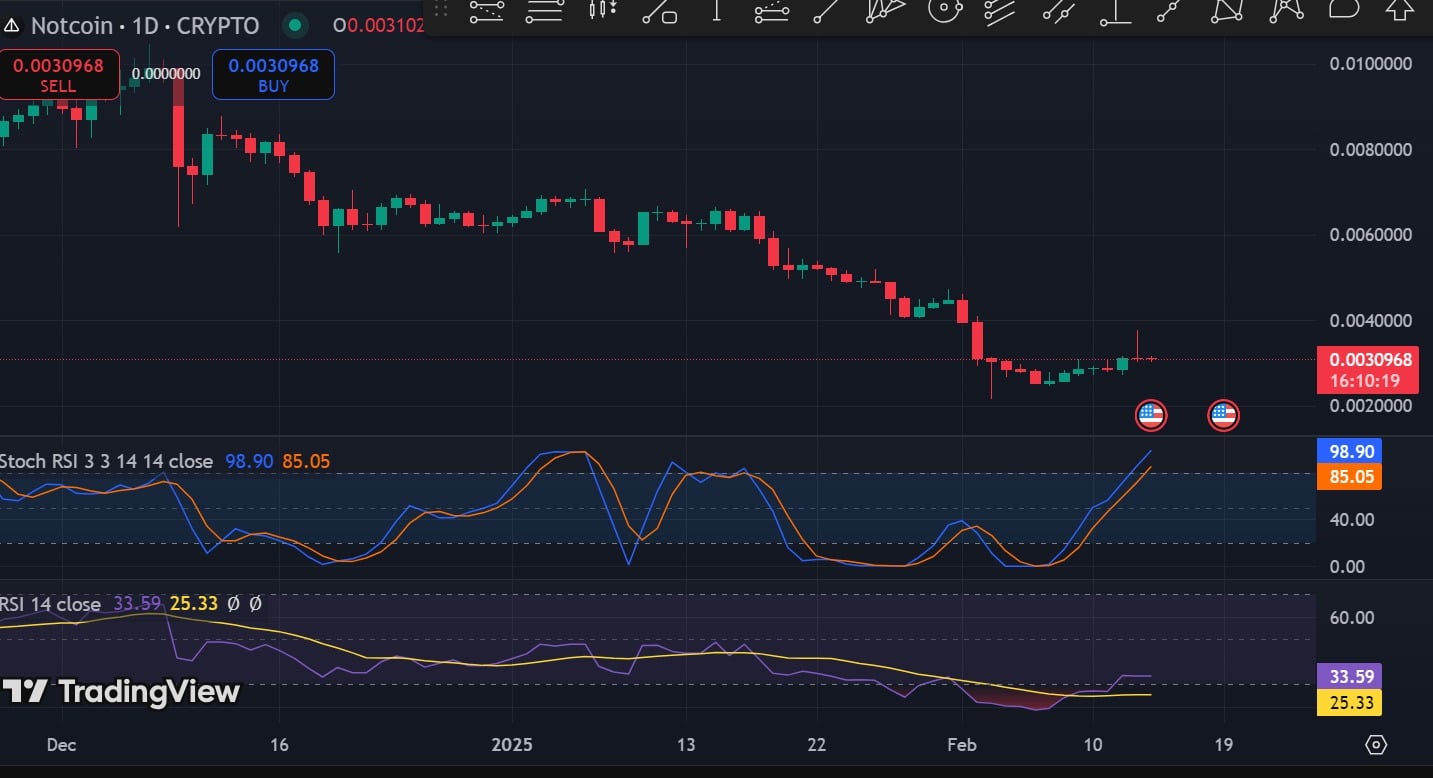Click the green market status dot

tap(295, 25)
